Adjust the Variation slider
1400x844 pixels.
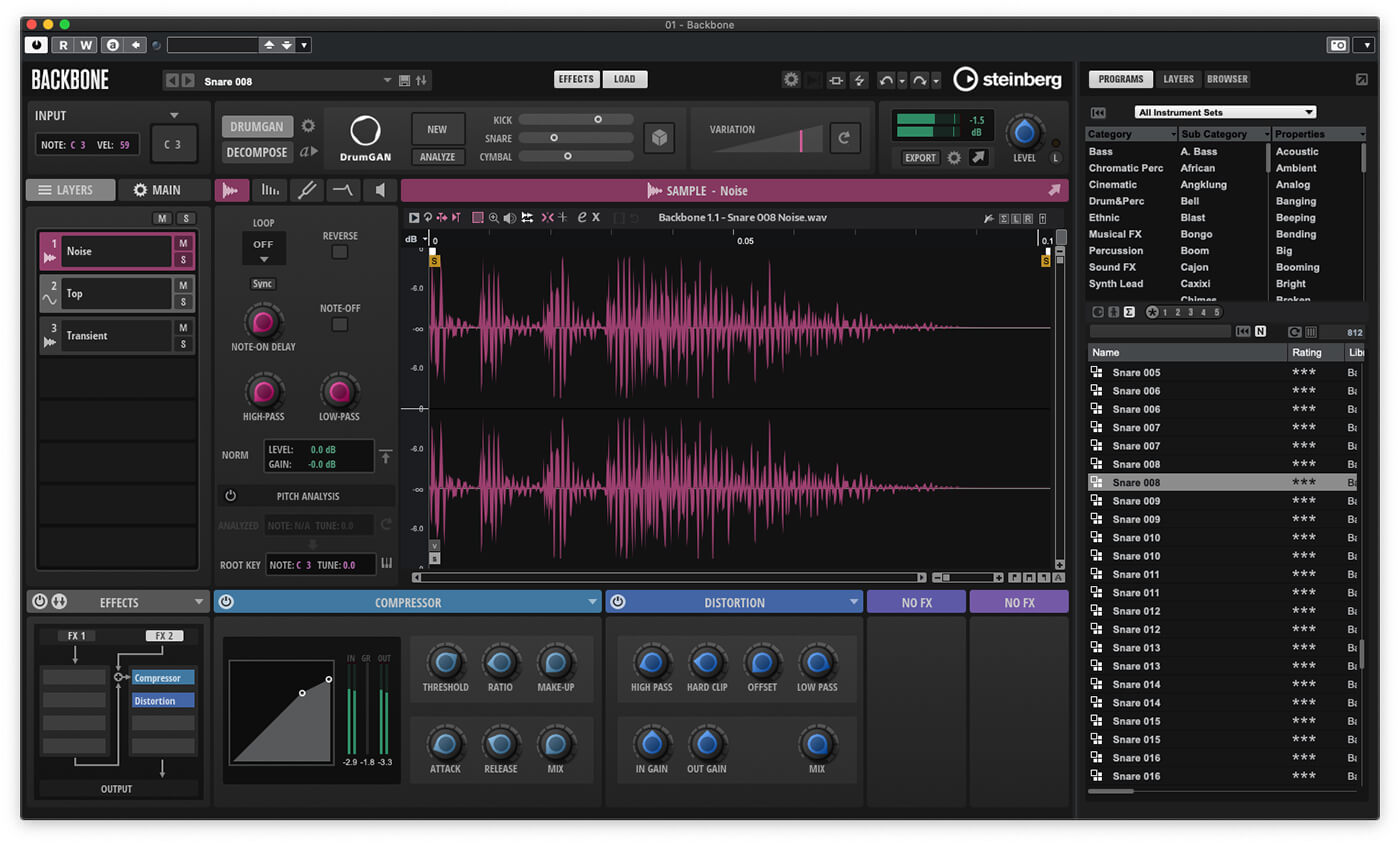pos(768,140)
